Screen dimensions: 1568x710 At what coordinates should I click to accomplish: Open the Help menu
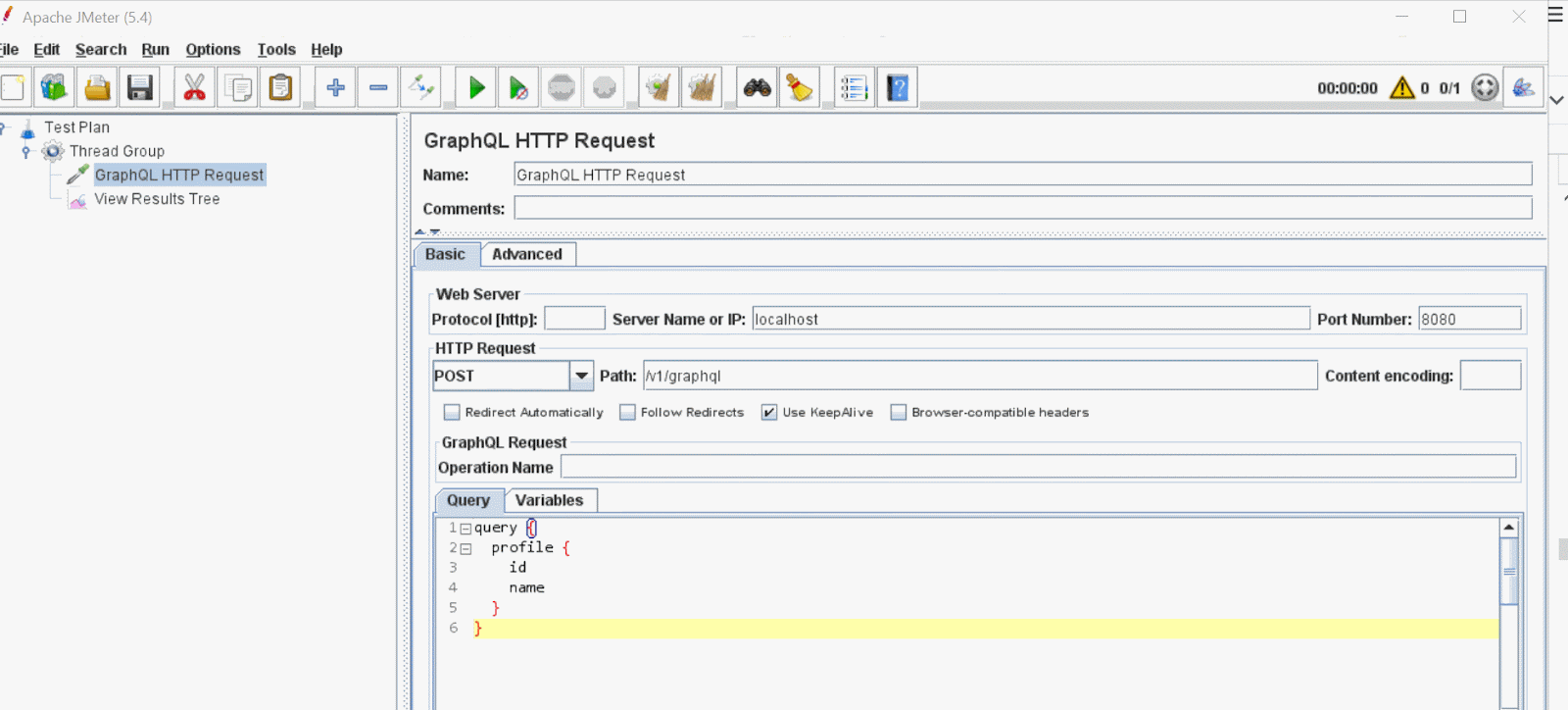[x=327, y=49]
